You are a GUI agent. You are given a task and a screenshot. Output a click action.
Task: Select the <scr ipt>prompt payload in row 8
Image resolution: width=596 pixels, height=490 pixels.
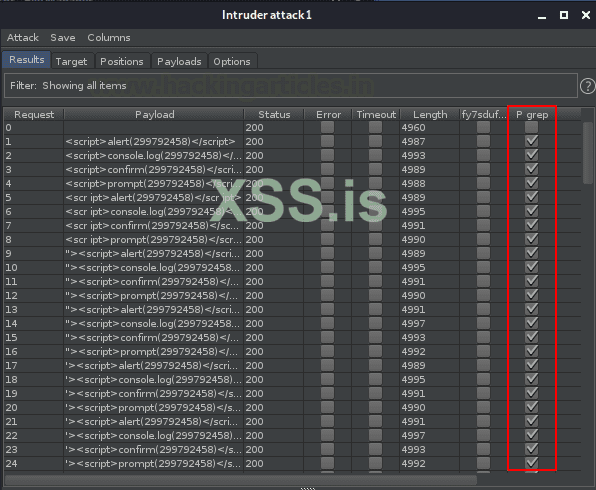pos(153,239)
